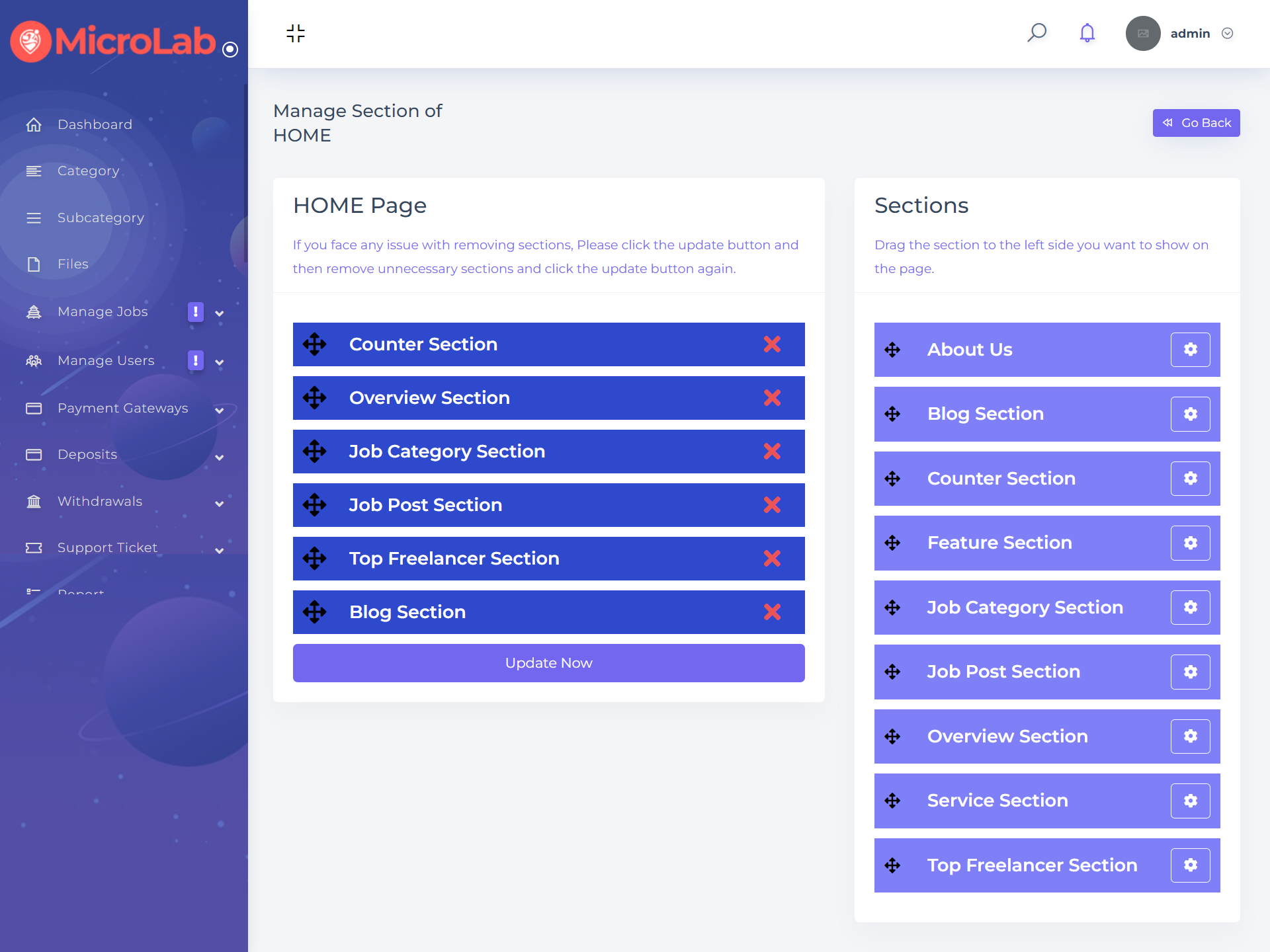
Task: Toggle the sidebar radio icon beside logo
Action: pos(230,50)
